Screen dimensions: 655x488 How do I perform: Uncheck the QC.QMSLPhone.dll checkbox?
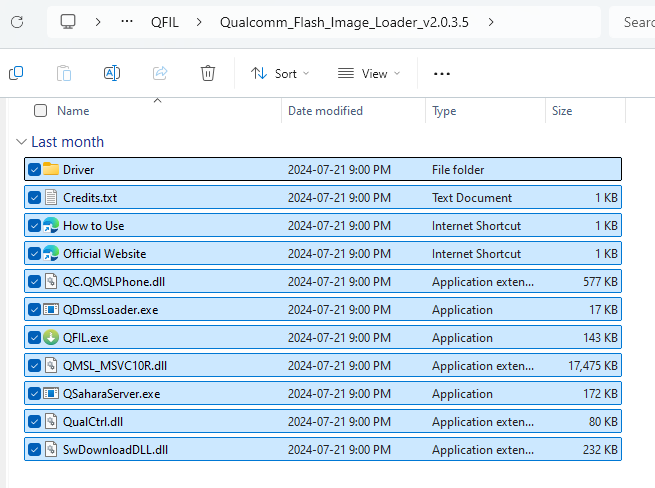(34, 282)
